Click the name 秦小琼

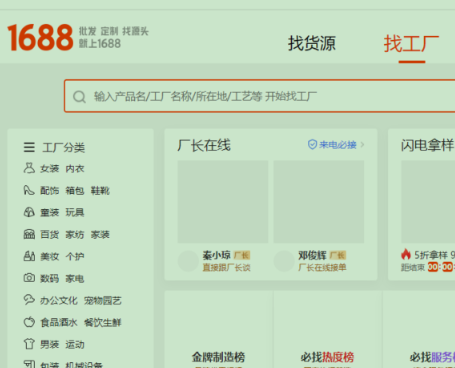tap(217, 255)
